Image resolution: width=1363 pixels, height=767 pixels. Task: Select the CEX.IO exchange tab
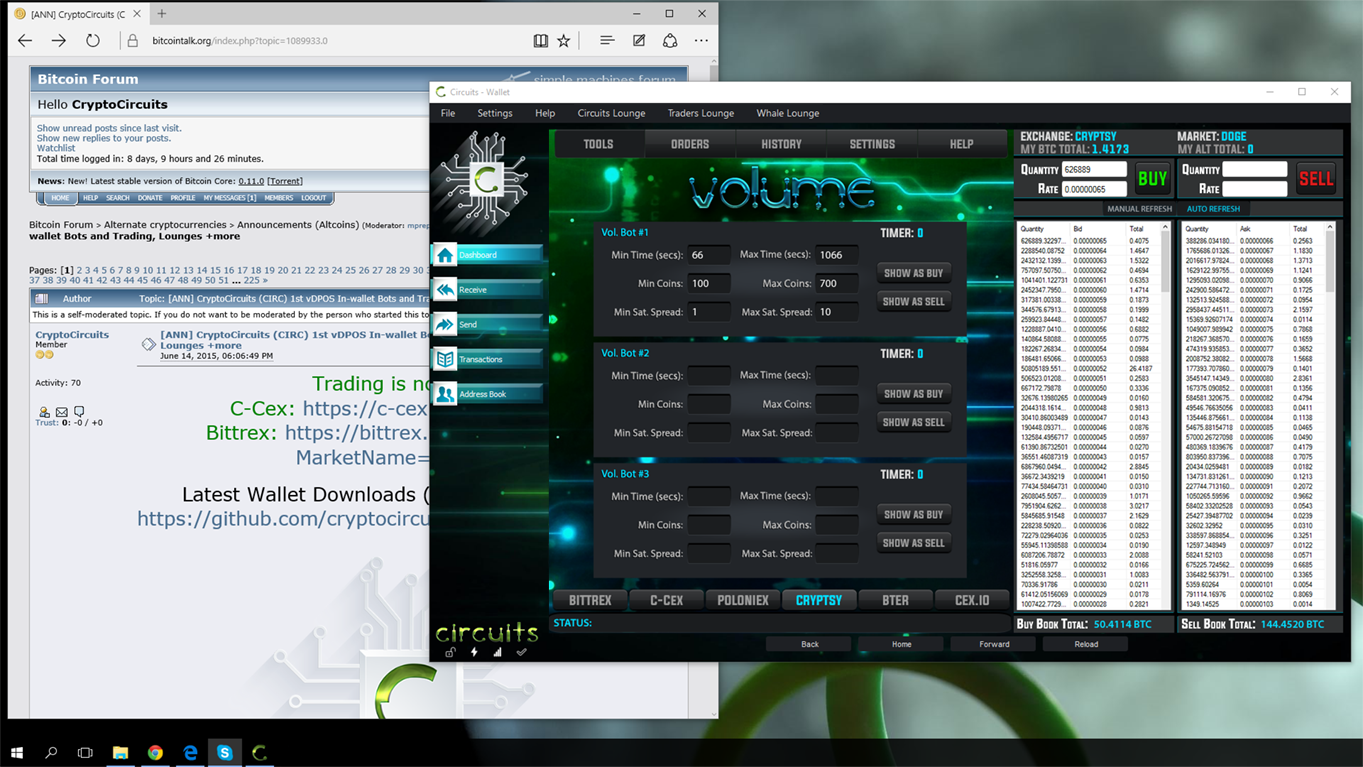pos(972,600)
